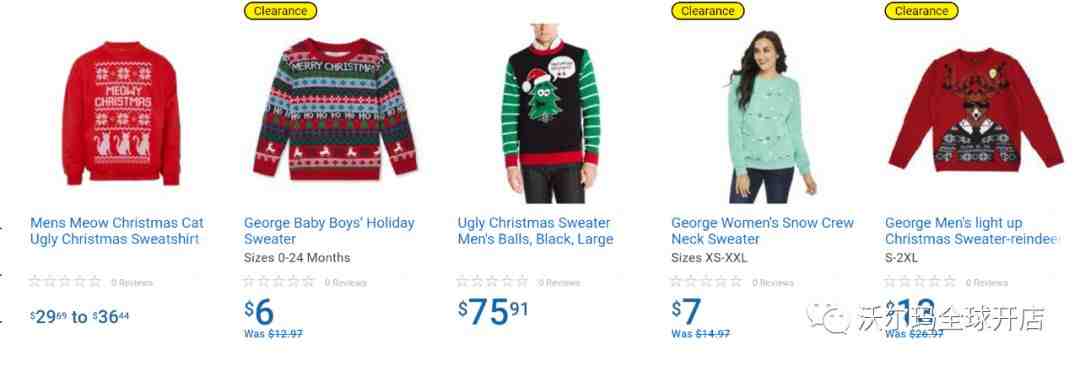Open George Men's light up Christmas Sweater link

pyautogui.click(x=971, y=231)
